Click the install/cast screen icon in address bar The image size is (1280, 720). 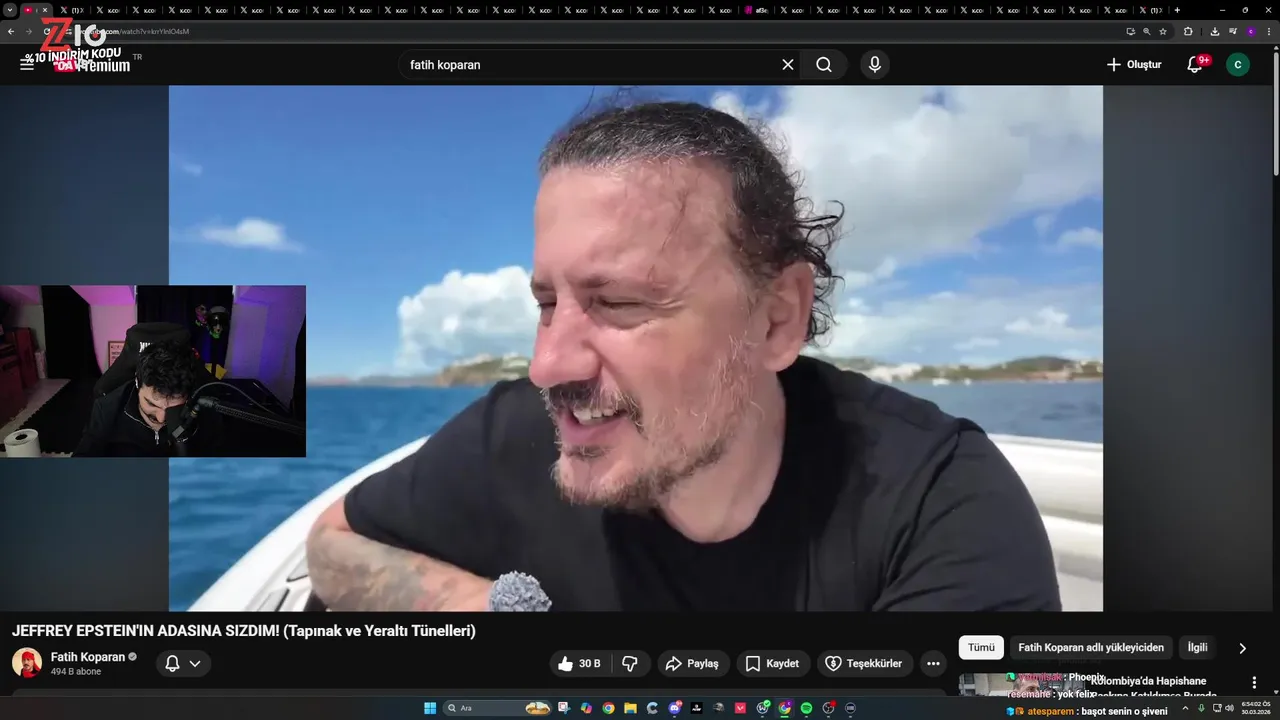[x=1131, y=31]
